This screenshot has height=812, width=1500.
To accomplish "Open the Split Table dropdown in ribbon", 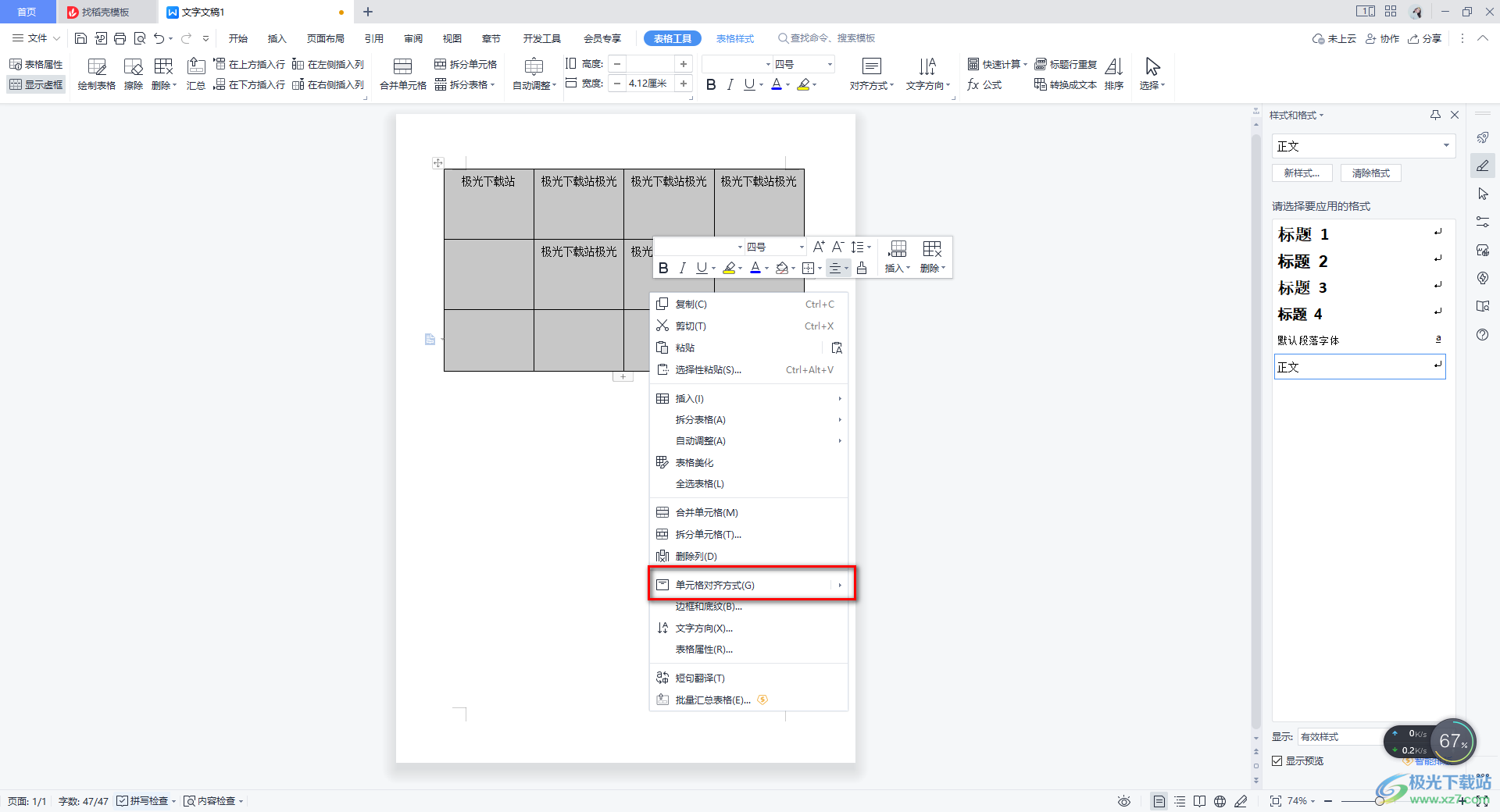I will click(466, 85).
